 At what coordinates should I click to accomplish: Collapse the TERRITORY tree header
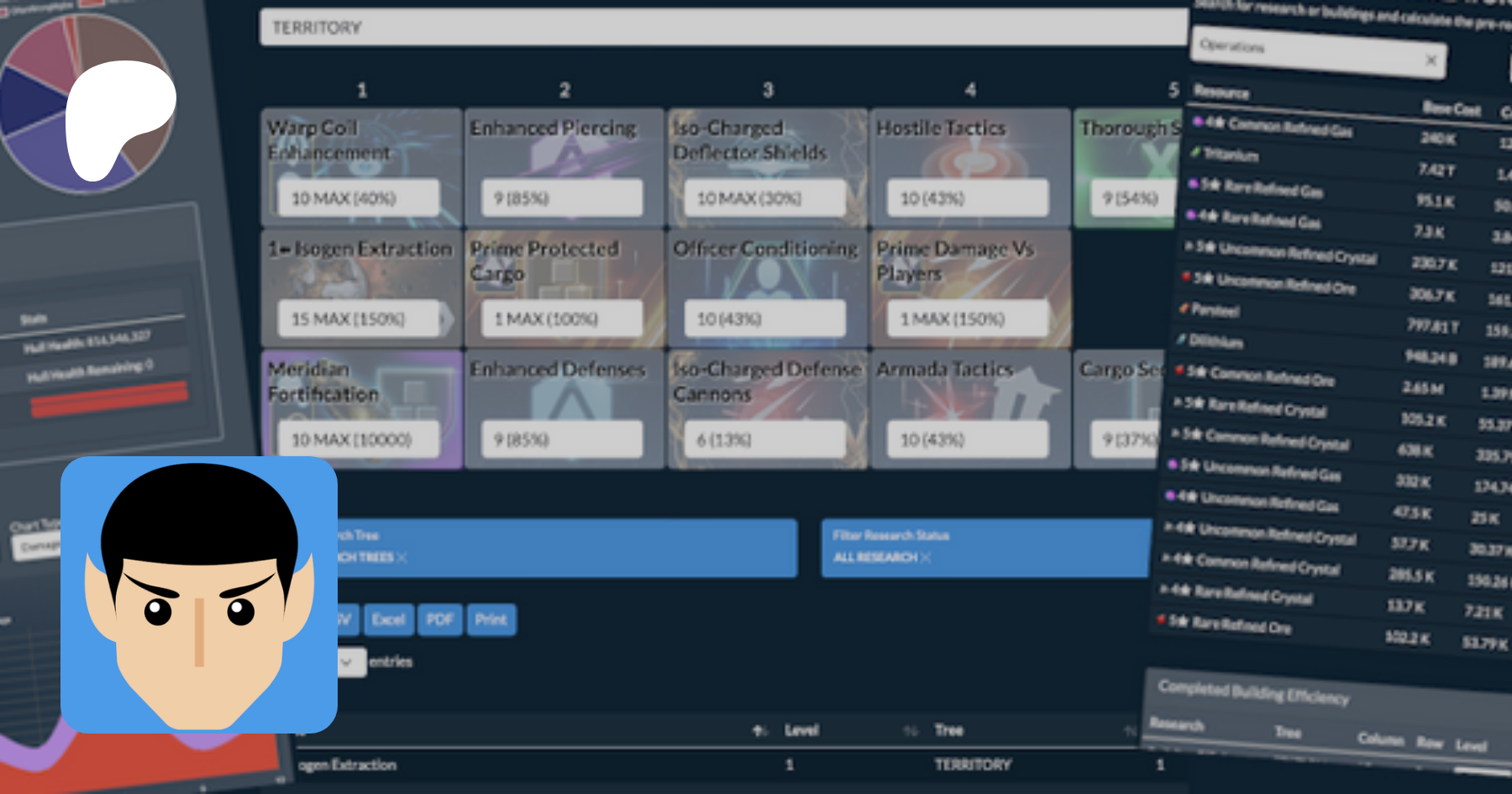point(722,28)
